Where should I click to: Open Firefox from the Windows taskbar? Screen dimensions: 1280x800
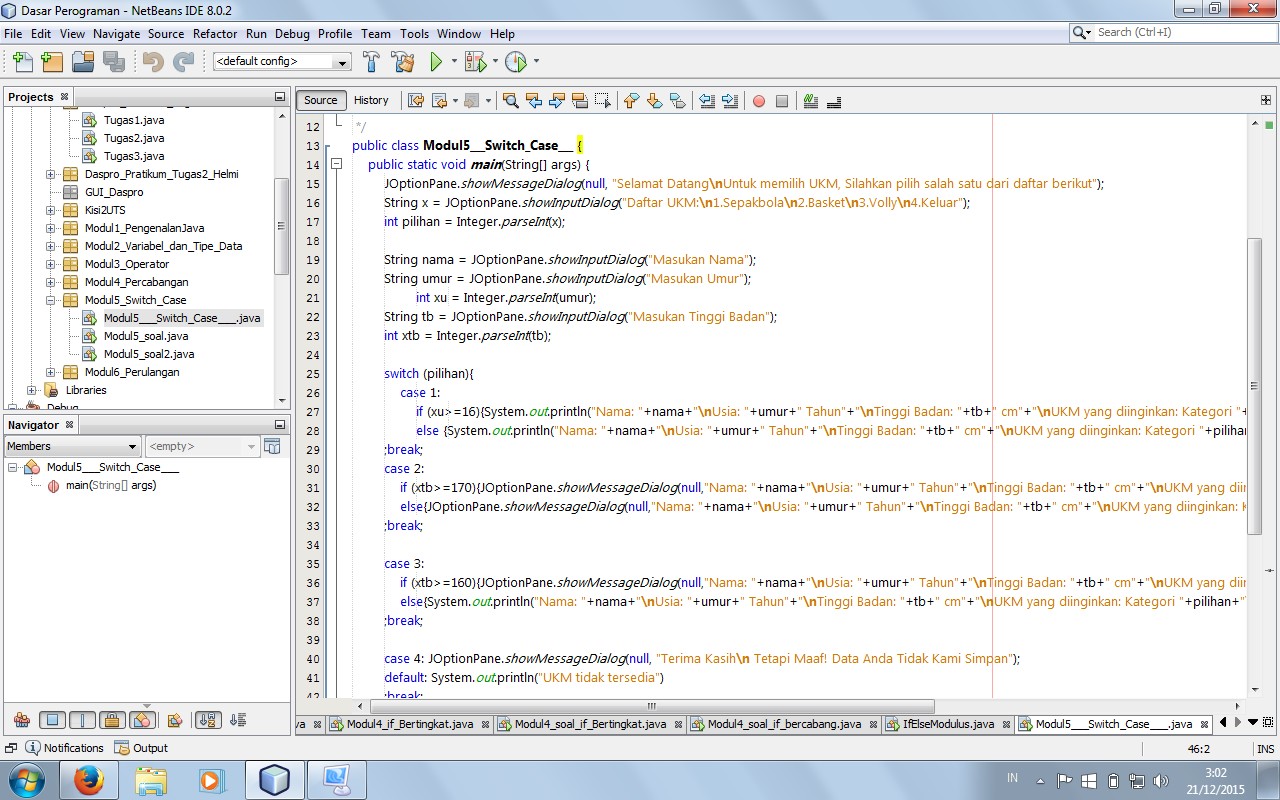pos(88,780)
